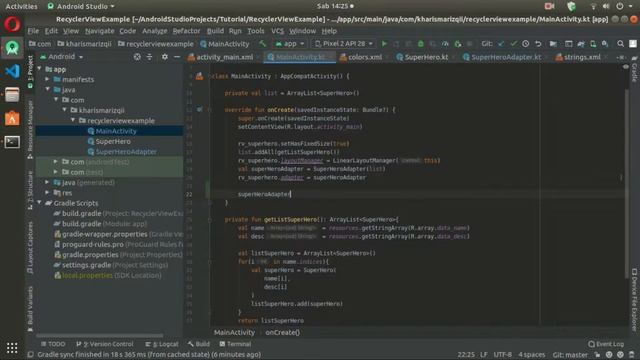Show Applications grid in dock
This screenshot has height=360, width=640.
point(12,348)
